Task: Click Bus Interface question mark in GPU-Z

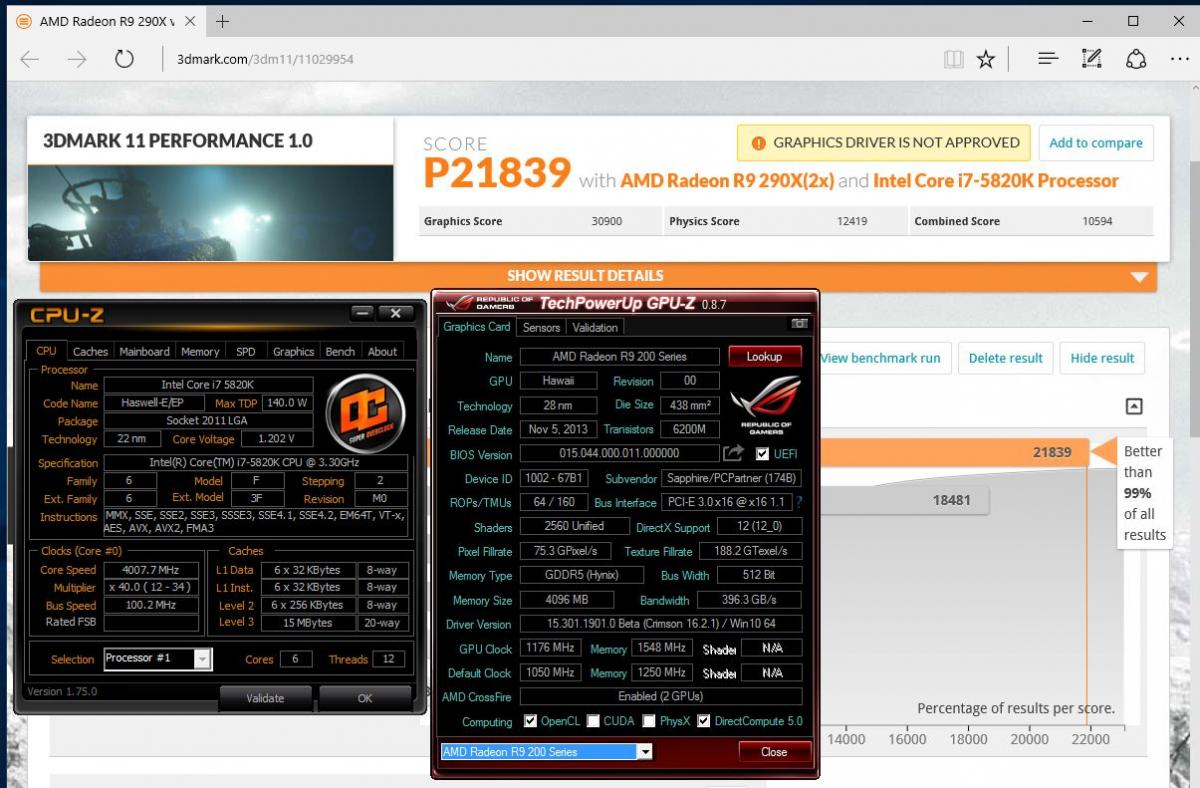Action: click(x=798, y=502)
